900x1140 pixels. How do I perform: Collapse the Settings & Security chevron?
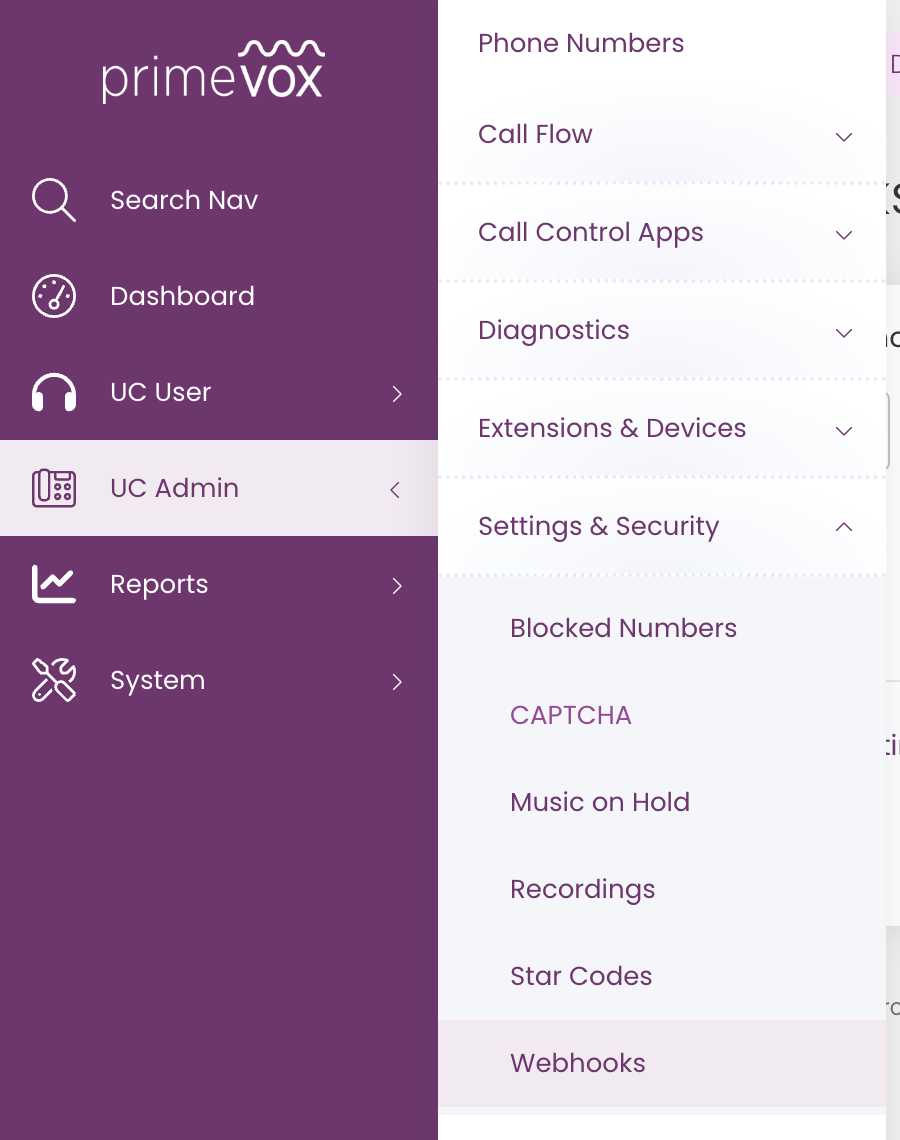click(x=844, y=526)
